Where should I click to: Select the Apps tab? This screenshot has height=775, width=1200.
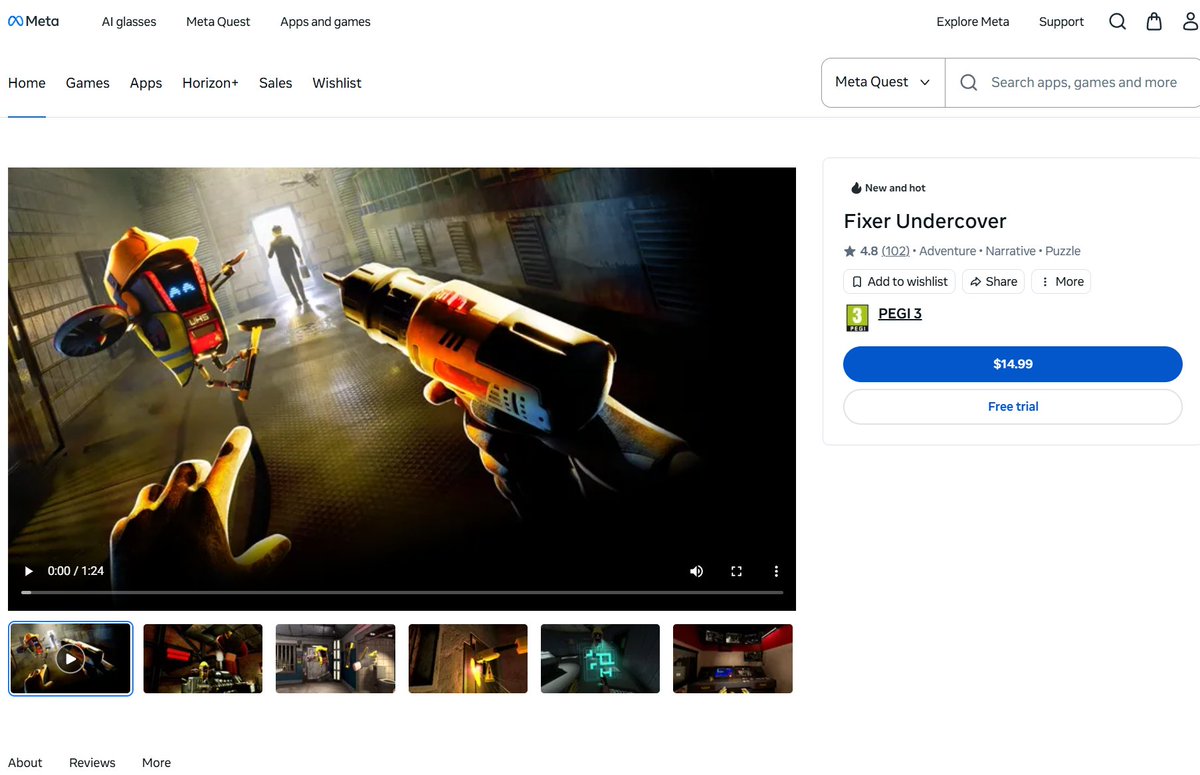[x=146, y=83]
